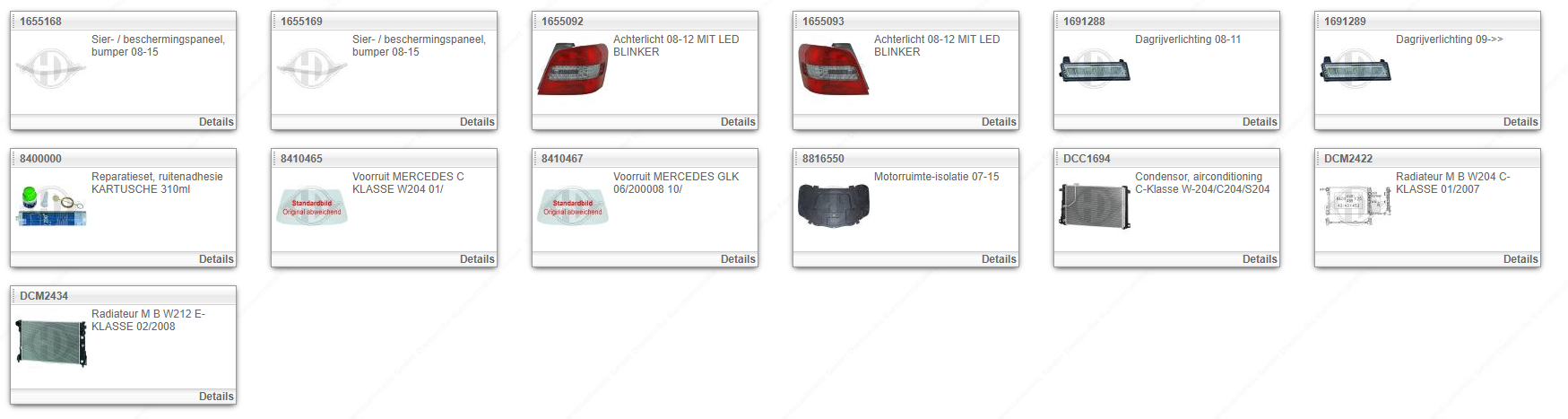The height and width of the screenshot is (419, 1568).
Task: Open Details of Radiateur W212 E-Klasse
Action: (216, 397)
